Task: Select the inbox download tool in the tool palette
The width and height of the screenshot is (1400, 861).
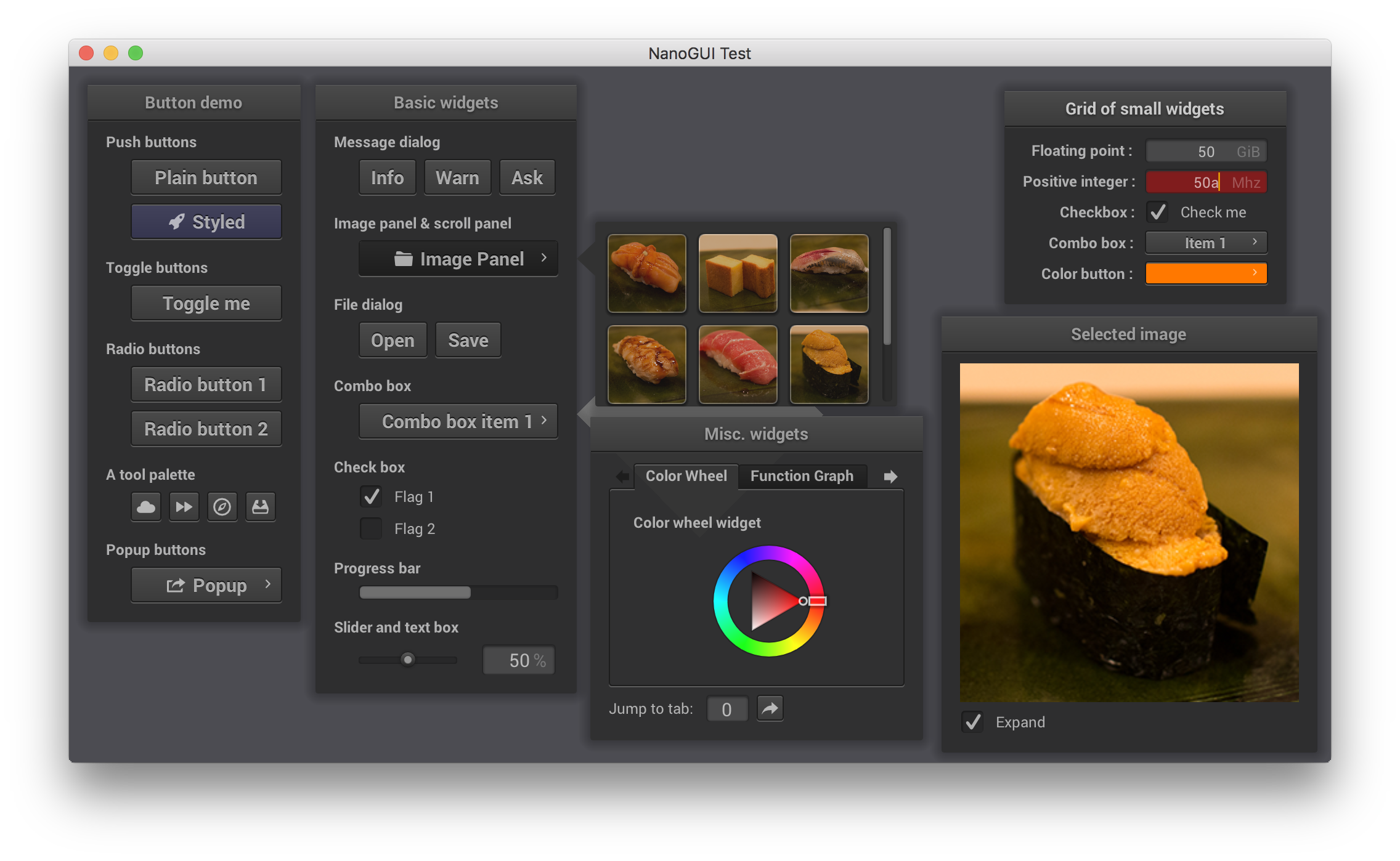Action: (260, 506)
